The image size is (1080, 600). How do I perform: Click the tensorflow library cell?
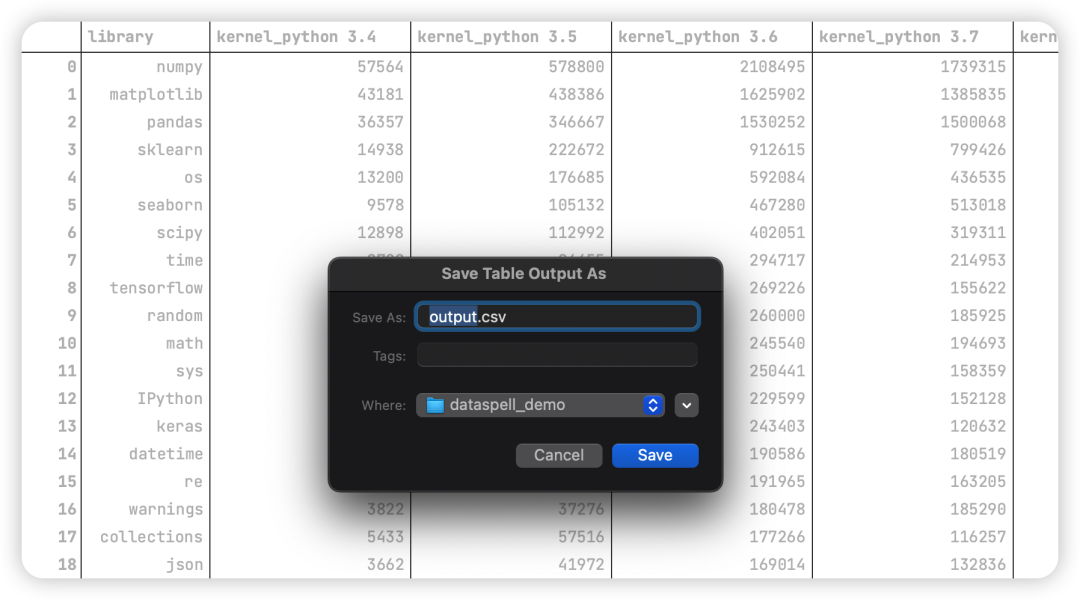point(156,287)
